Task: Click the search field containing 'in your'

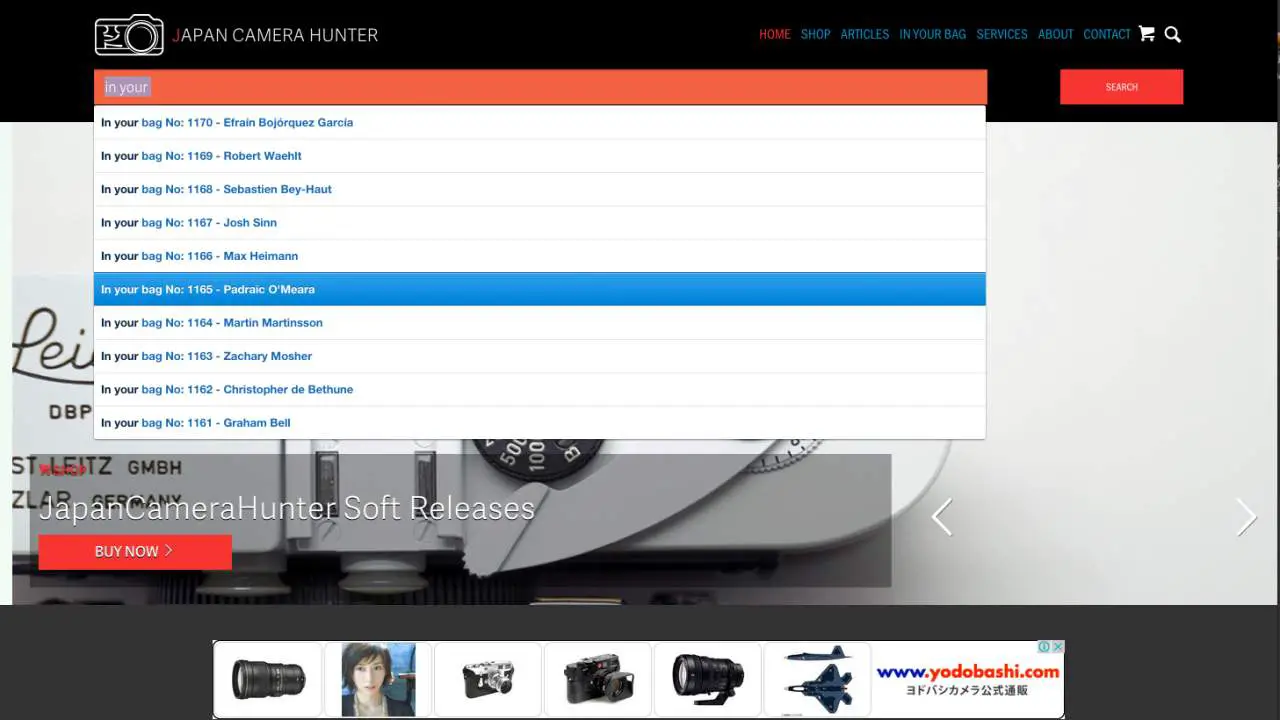Action: (540, 87)
